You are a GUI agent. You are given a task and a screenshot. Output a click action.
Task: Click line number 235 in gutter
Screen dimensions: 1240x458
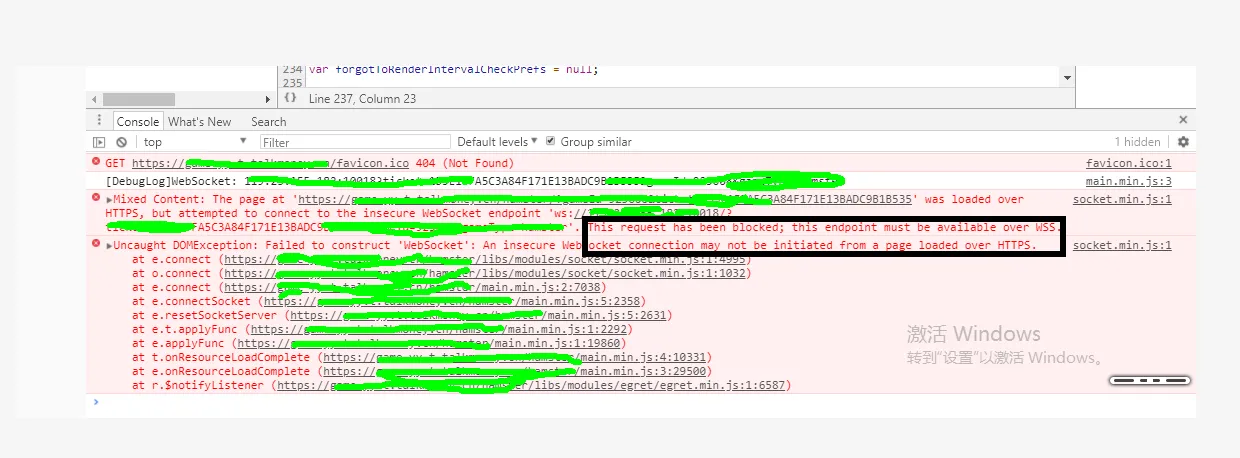(x=293, y=82)
